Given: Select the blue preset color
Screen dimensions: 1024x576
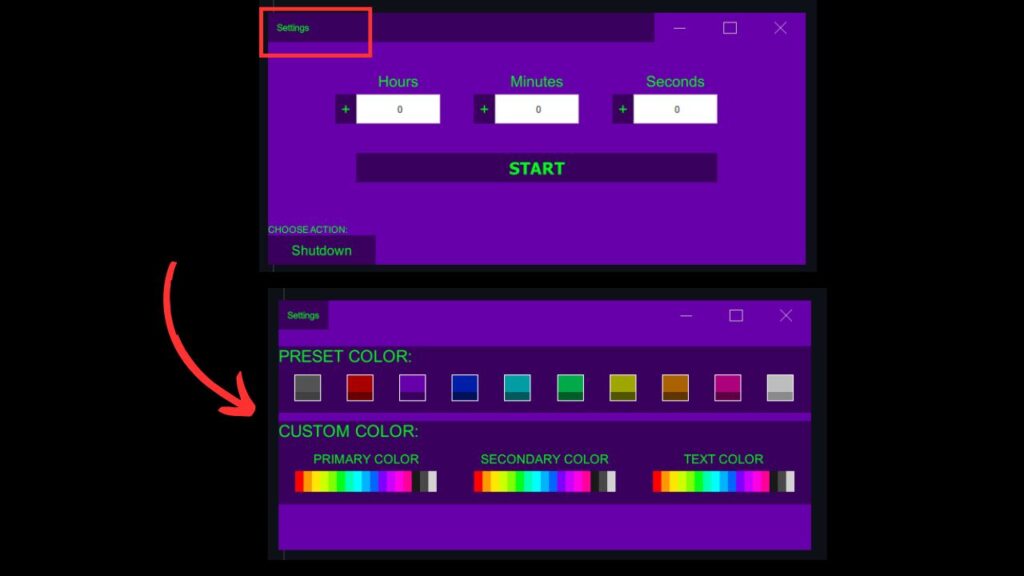Looking at the screenshot, I should click(465, 387).
